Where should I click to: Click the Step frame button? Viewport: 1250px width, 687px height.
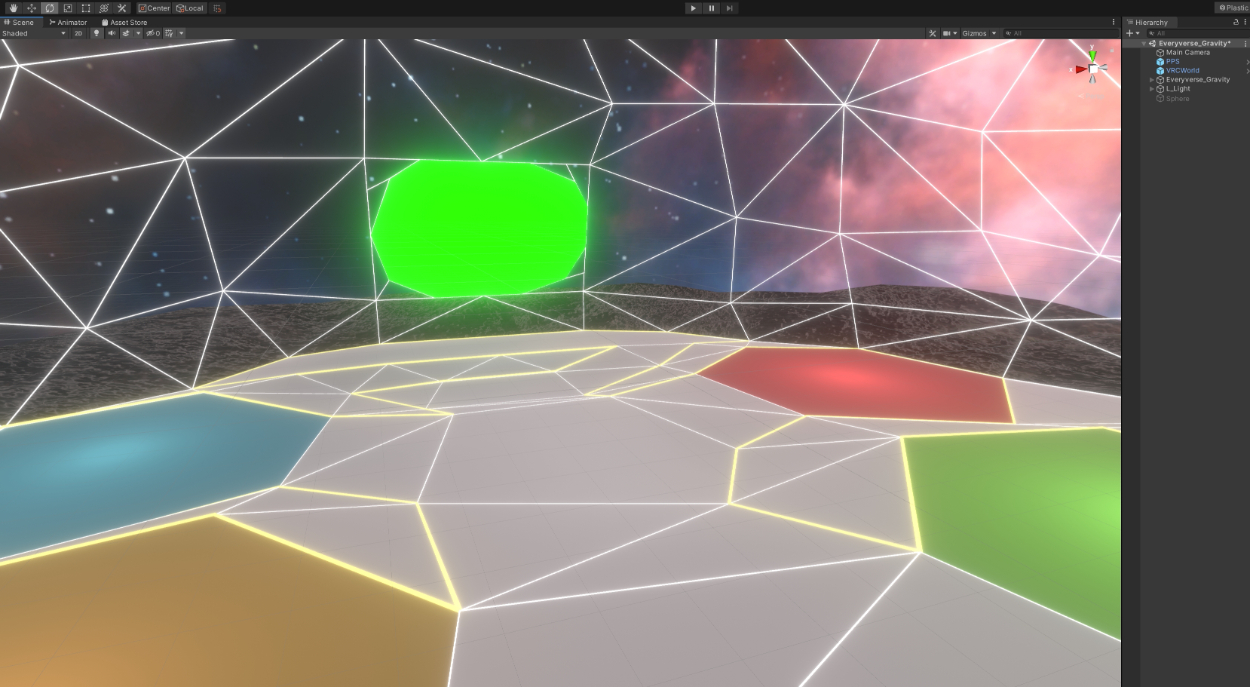730,8
